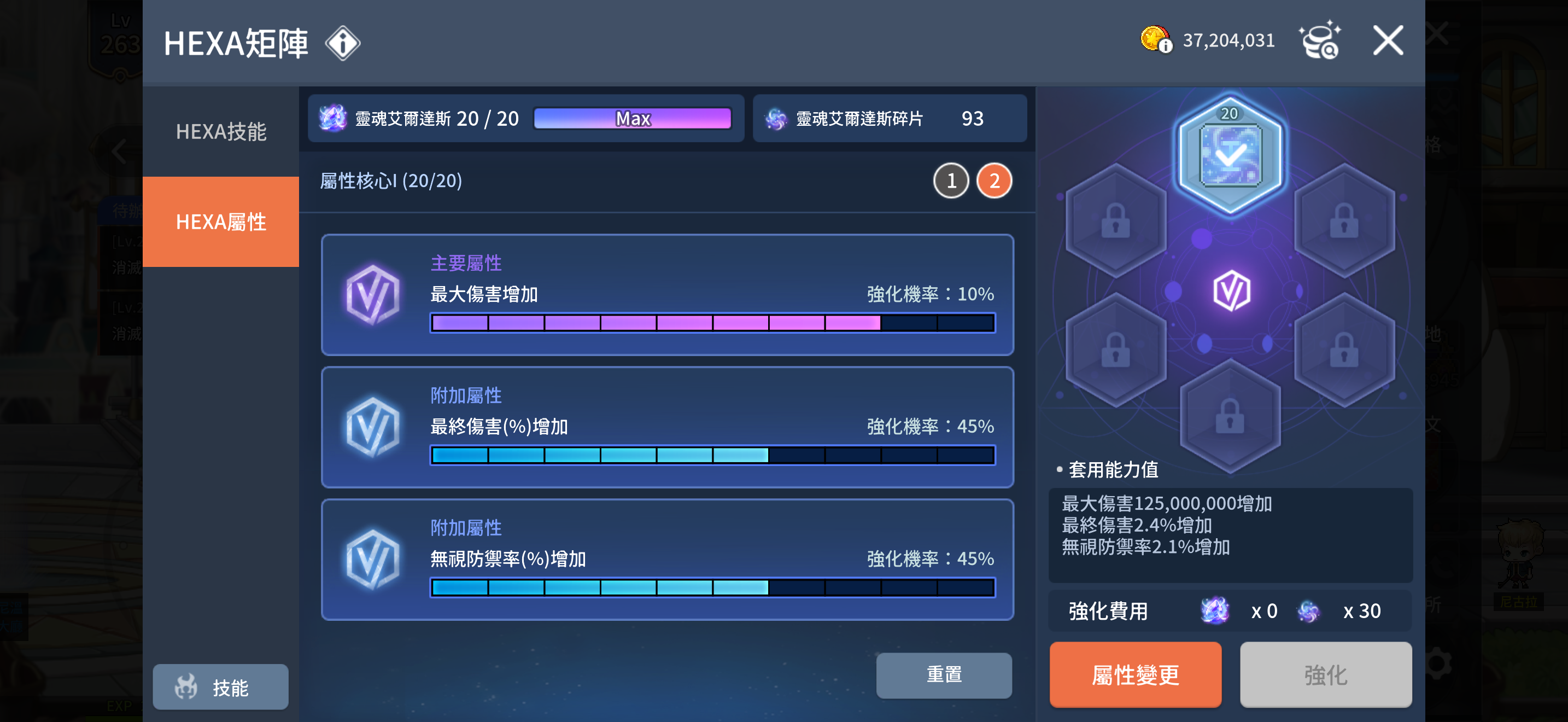Image resolution: width=1568 pixels, height=722 pixels.
Task: Open the HEXA矩陣 info diamond icon
Action: [343, 43]
